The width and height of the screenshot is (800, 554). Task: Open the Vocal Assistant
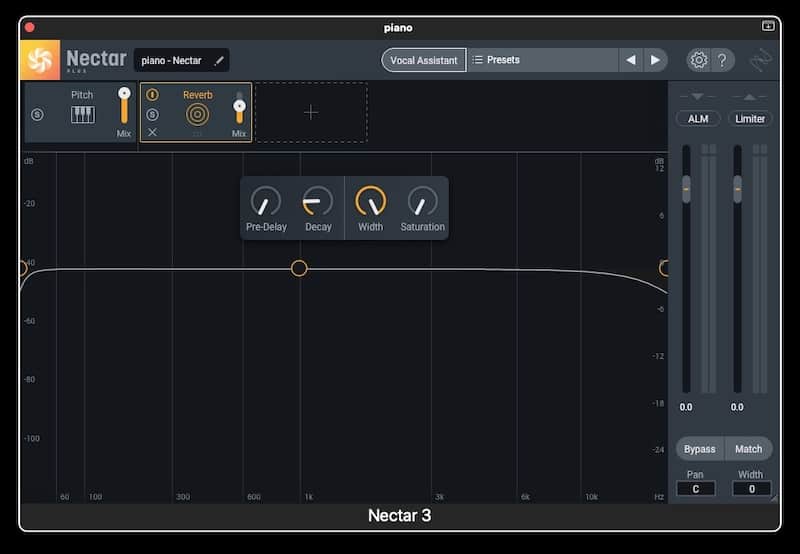[423, 60]
